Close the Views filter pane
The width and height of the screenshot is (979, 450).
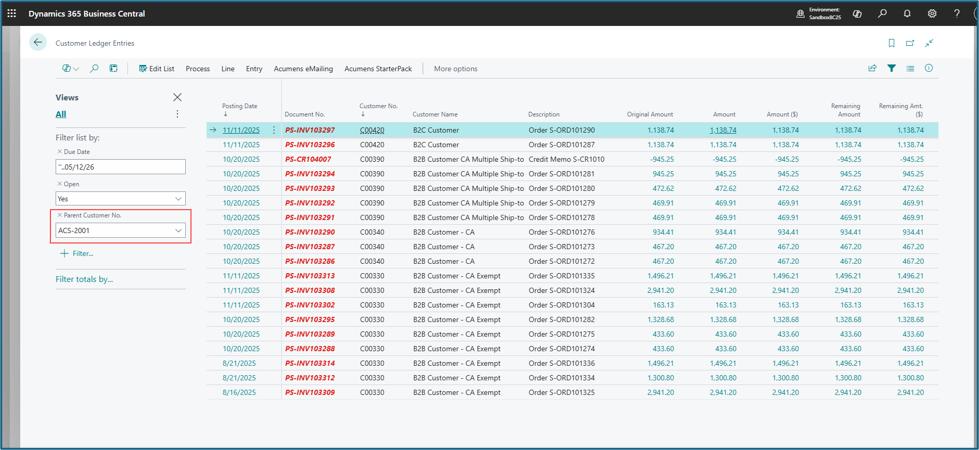tap(177, 97)
